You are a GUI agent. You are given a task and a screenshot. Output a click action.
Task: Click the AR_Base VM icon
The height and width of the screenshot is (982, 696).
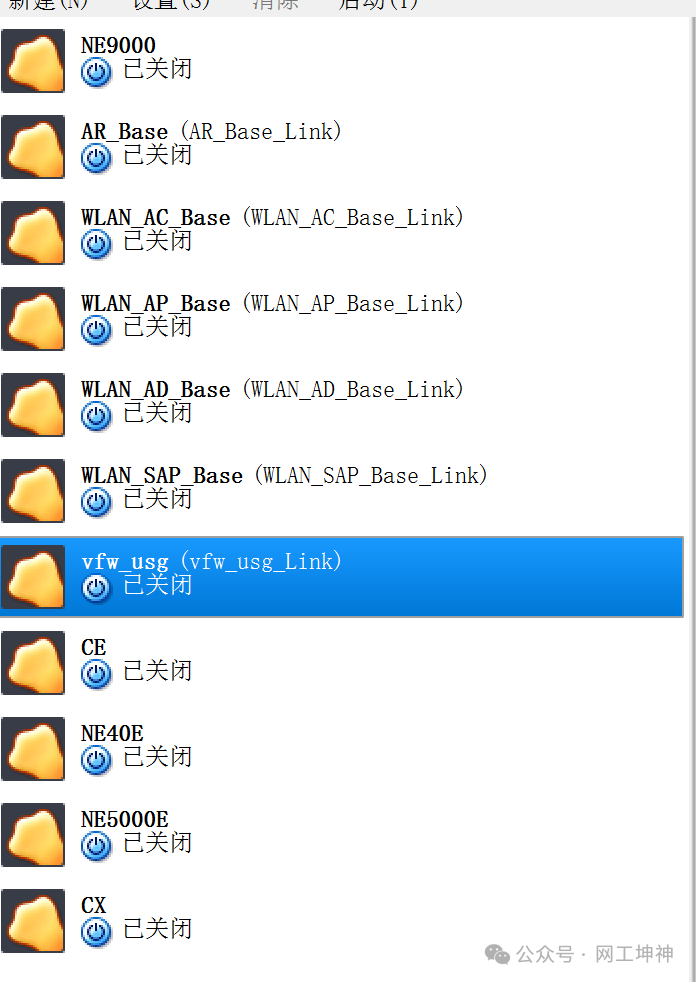pos(33,147)
